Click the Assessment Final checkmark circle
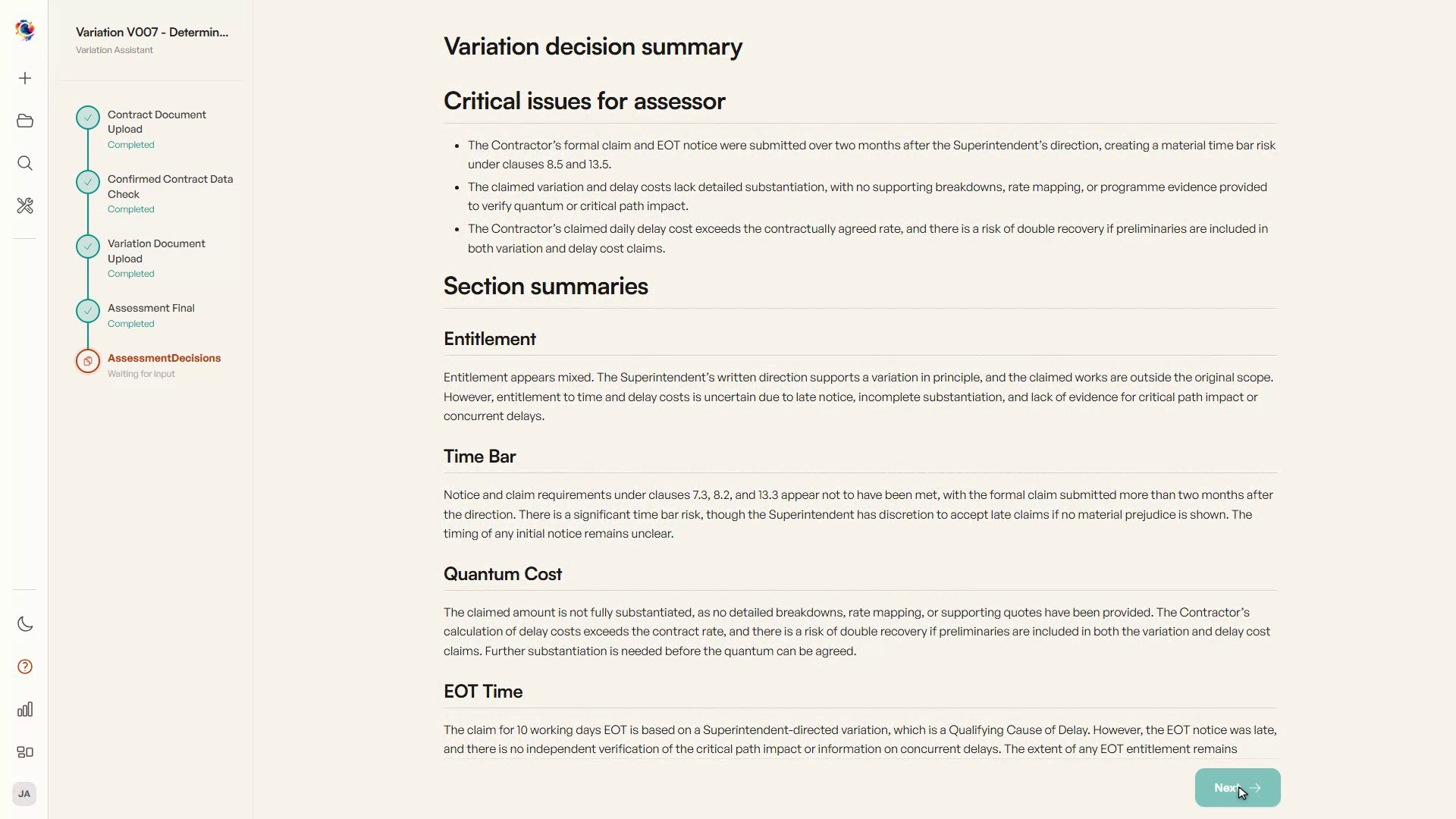 click(x=88, y=311)
